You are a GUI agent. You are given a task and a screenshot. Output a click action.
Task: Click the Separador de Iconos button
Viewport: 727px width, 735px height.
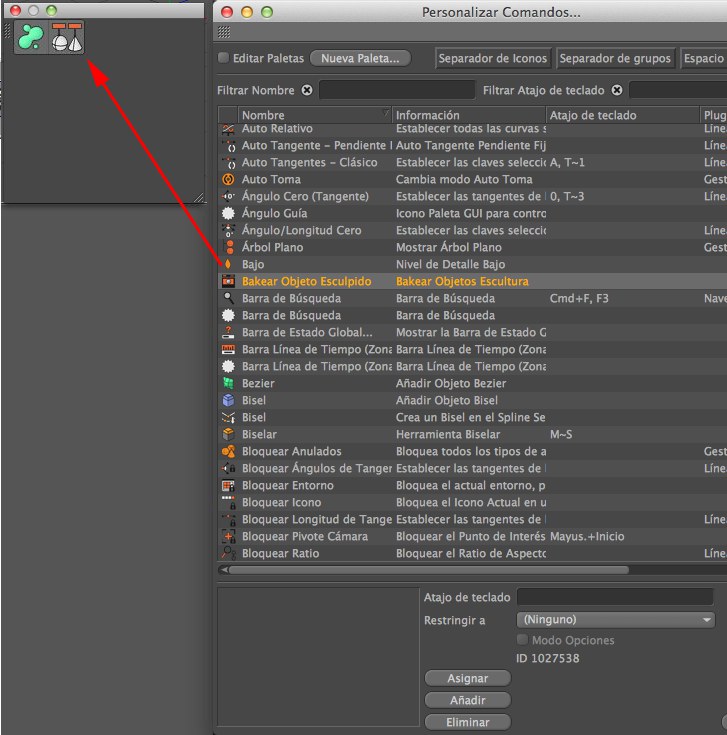[x=494, y=59]
